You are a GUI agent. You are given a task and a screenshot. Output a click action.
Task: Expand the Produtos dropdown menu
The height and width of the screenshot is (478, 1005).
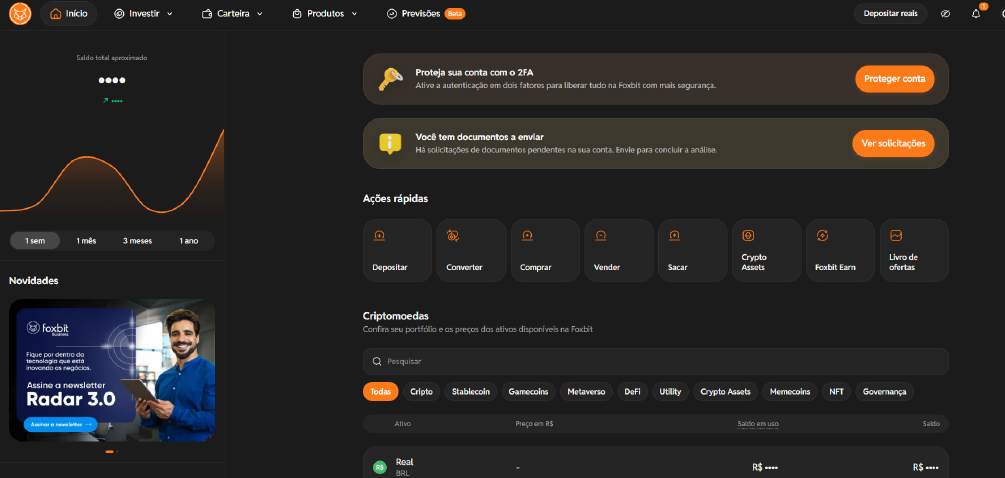(x=324, y=13)
